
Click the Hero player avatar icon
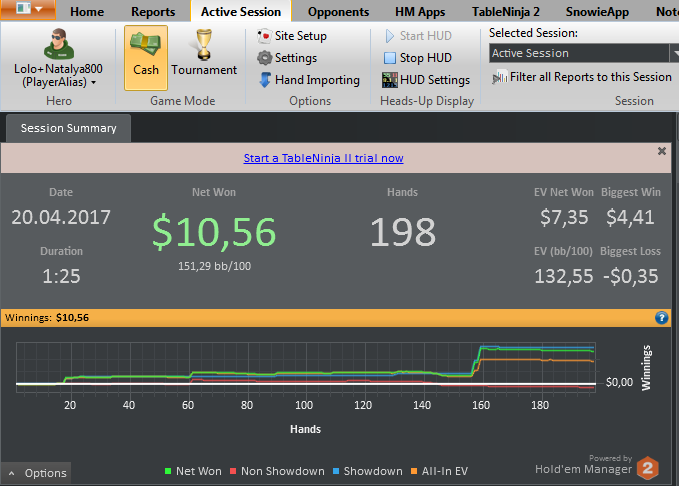pos(59,44)
